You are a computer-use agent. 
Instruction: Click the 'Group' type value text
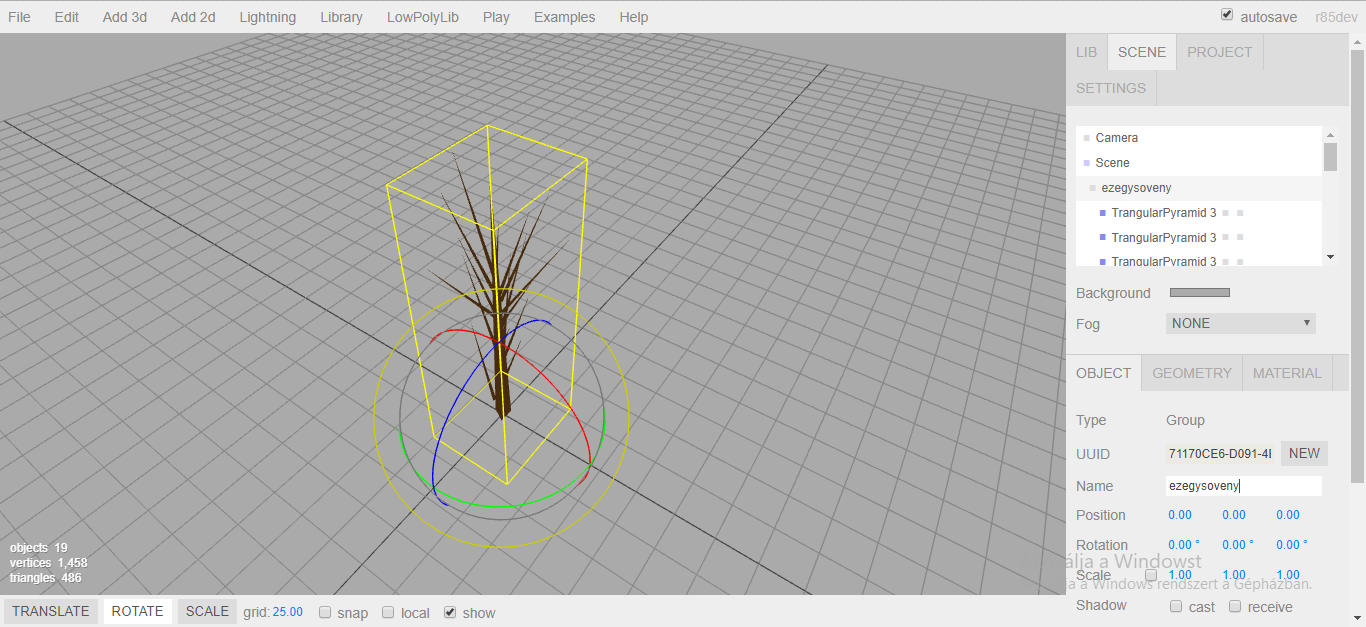pyautogui.click(x=1185, y=420)
